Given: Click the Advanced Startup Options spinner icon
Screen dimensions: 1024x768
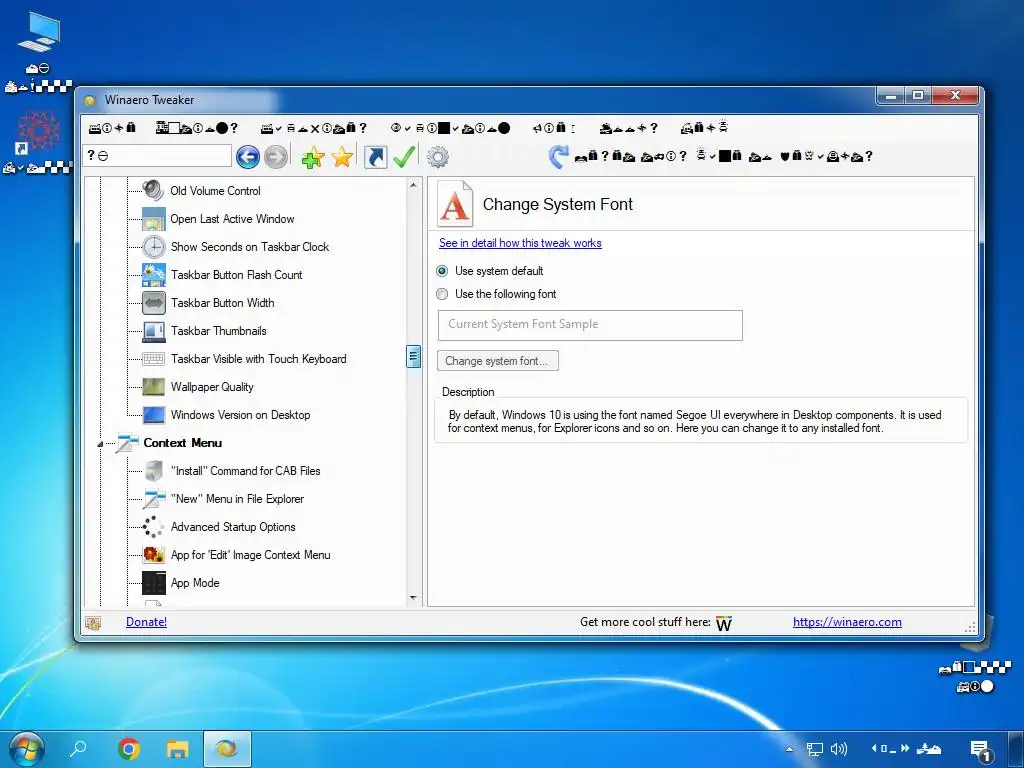Looking at the screenshot, I should coord(153,527).
